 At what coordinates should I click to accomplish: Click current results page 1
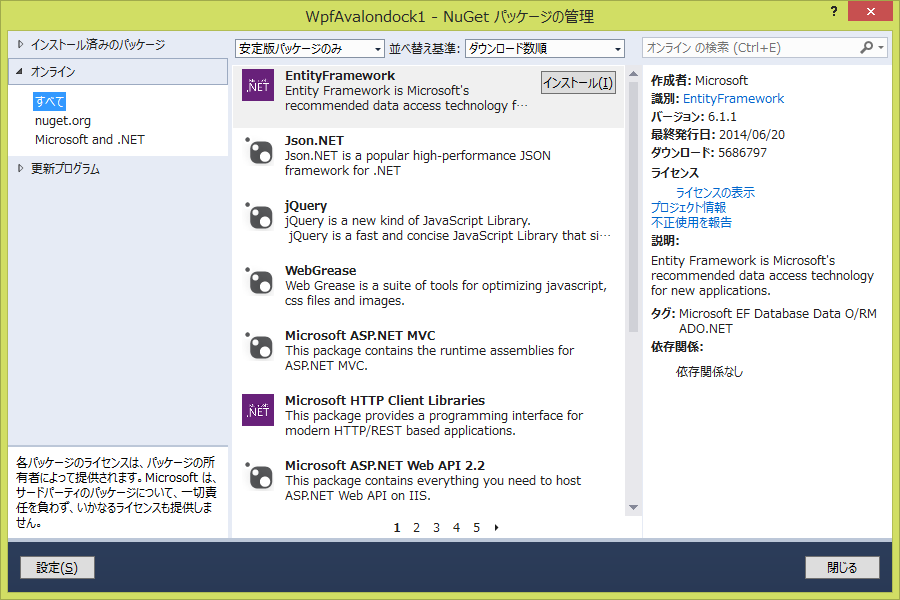pyautogui.click(x=397, y=528)
